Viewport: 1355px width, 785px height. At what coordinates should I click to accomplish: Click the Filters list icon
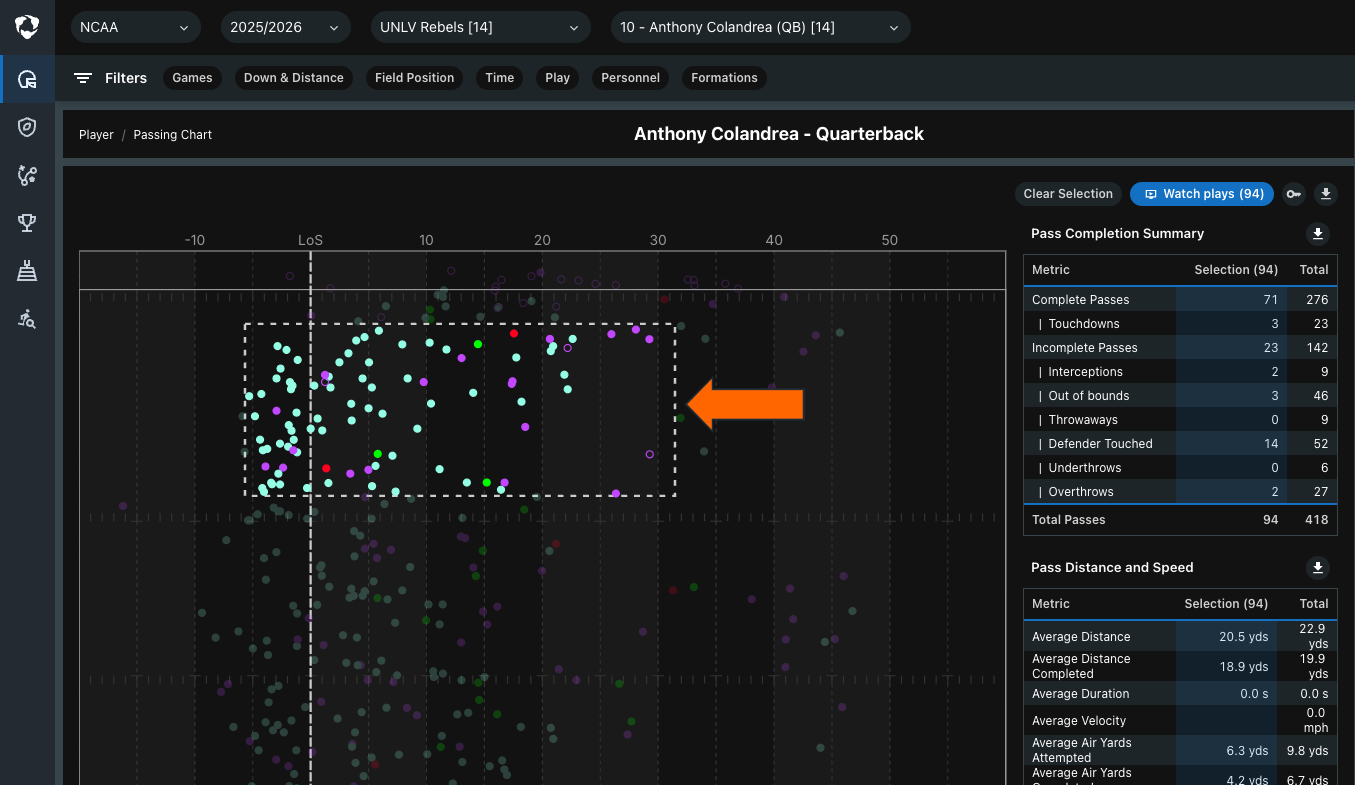[83, 78]
